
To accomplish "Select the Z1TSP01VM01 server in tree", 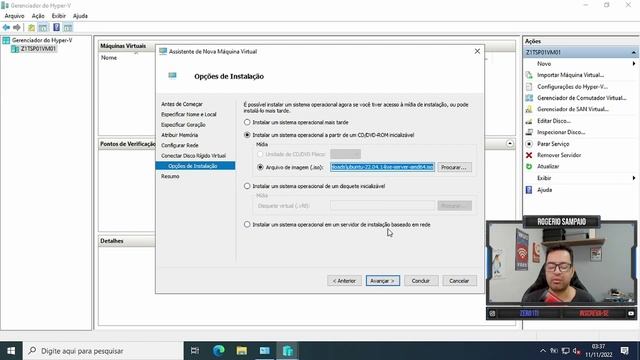I will point(38,49).
